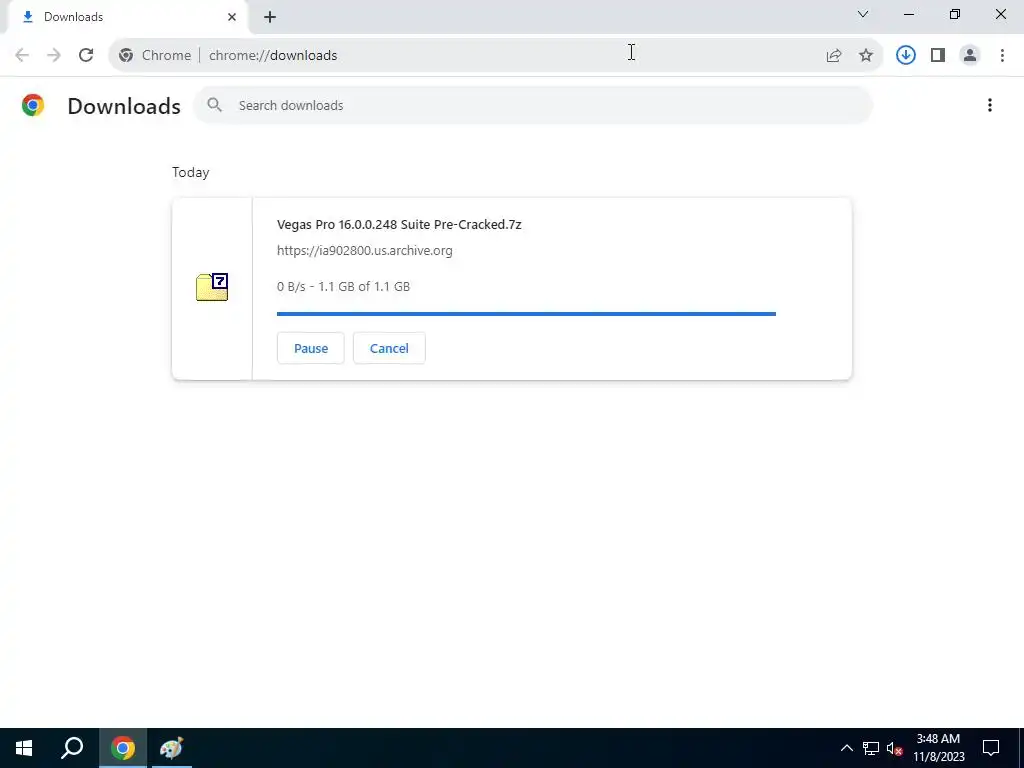This screenshot has width=1024, height=768.
Task: Click the browser Back arrow
Action: (22, 56)
